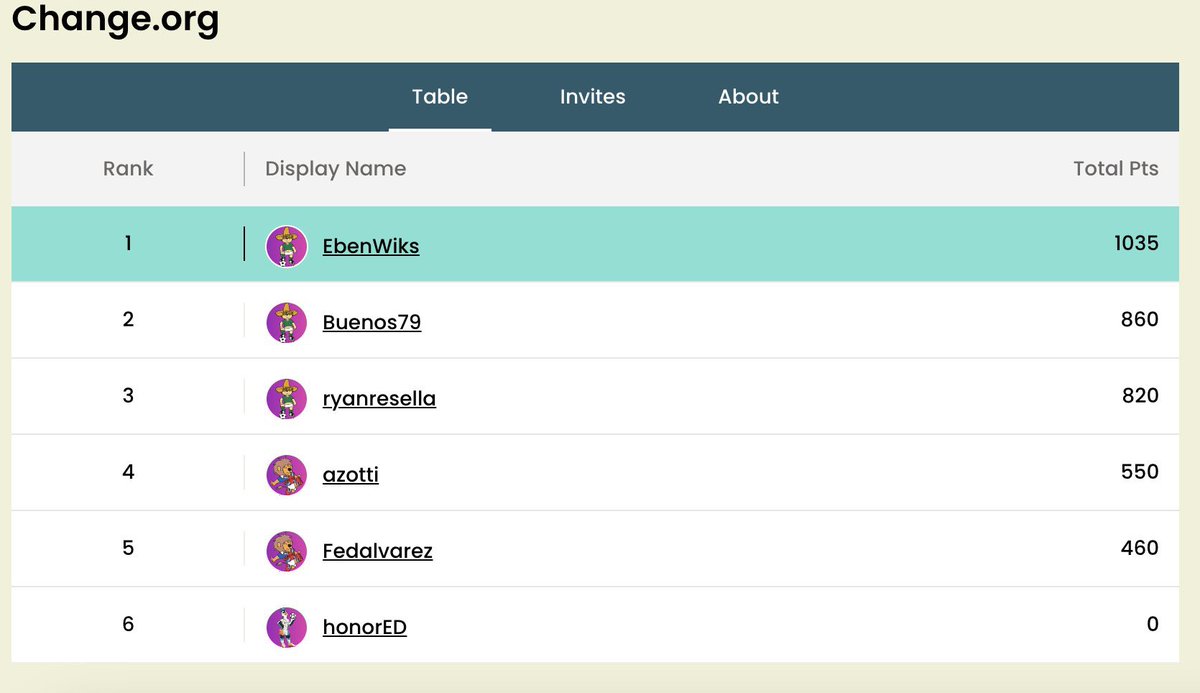This screenshot has width=1200, height=693.
Task: Open EbenWiks profile link
Action: pyautogui.click(x=371, y=246)
